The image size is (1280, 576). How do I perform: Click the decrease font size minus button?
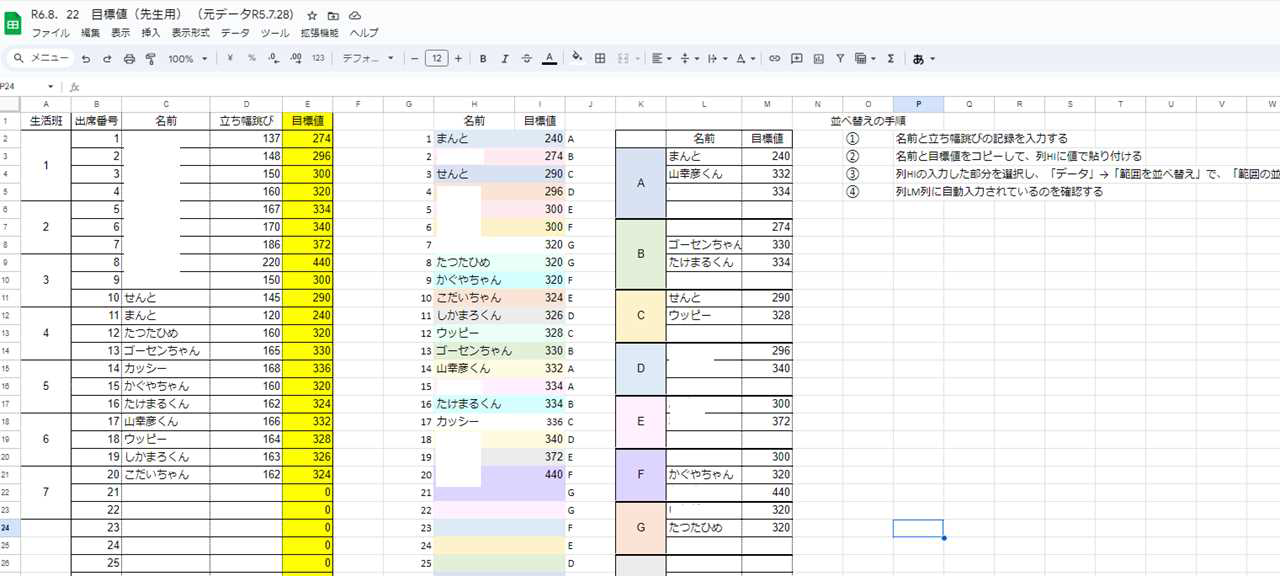415,59
